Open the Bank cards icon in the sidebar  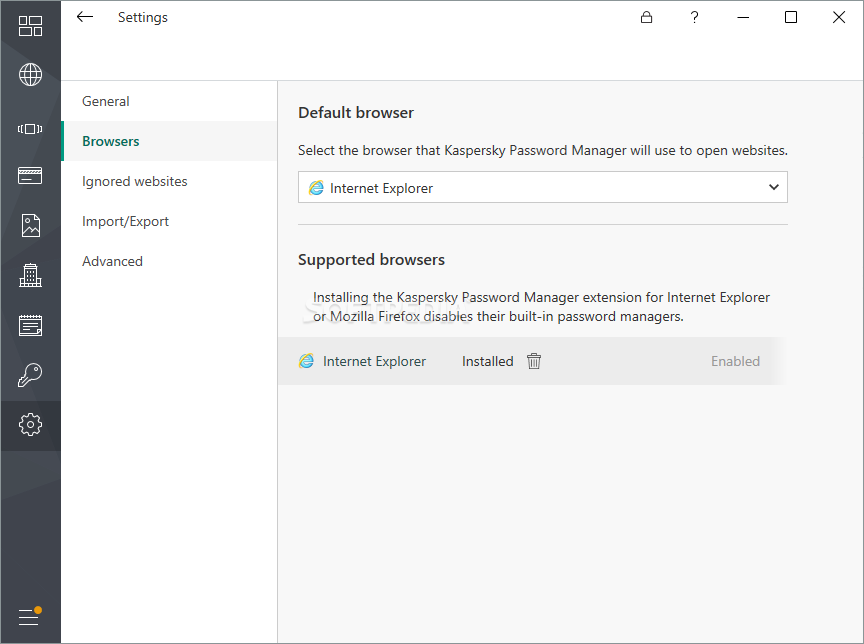(x=30, y=176)
